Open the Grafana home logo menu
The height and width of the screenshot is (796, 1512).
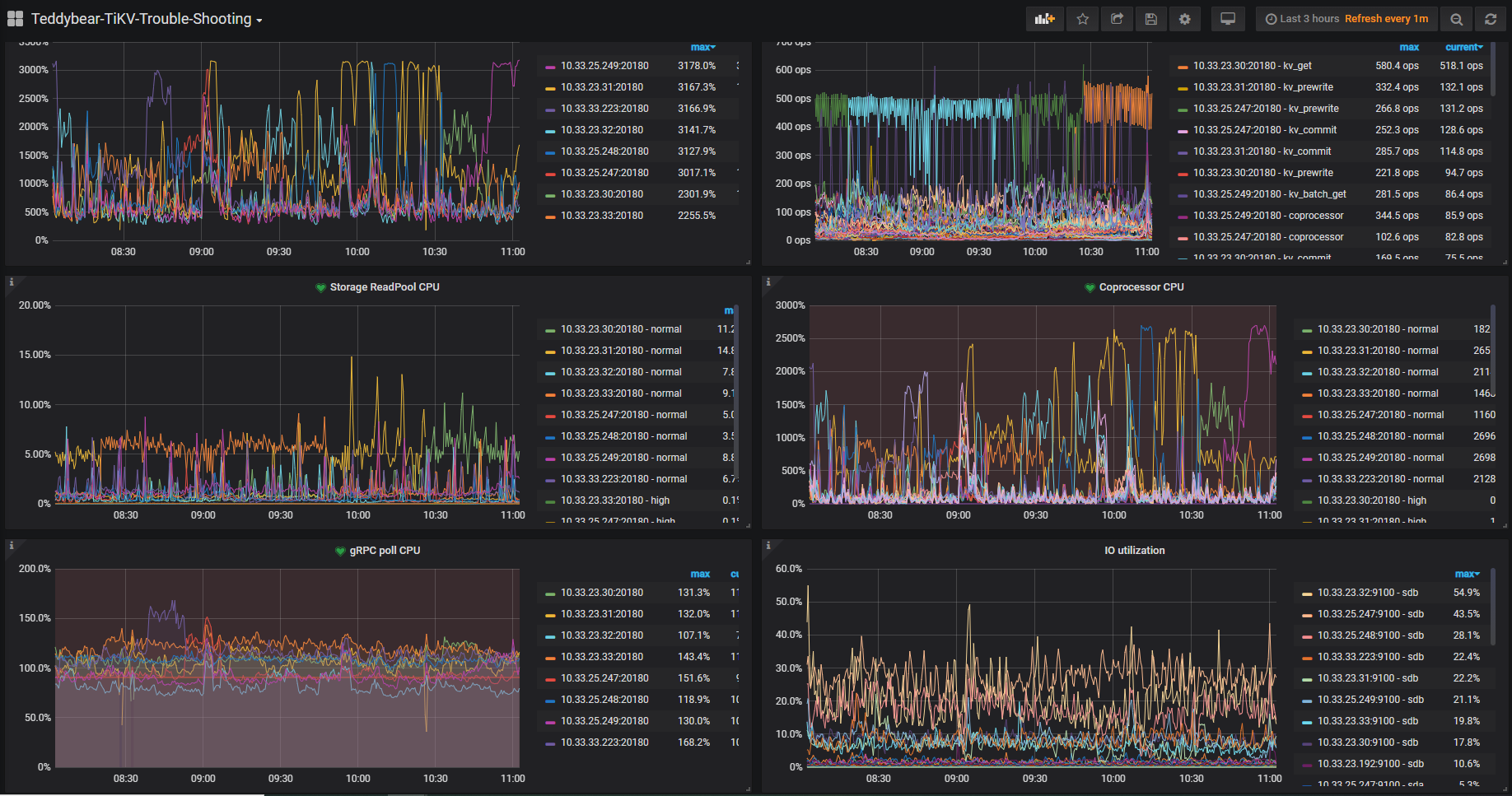coord(15,19)
